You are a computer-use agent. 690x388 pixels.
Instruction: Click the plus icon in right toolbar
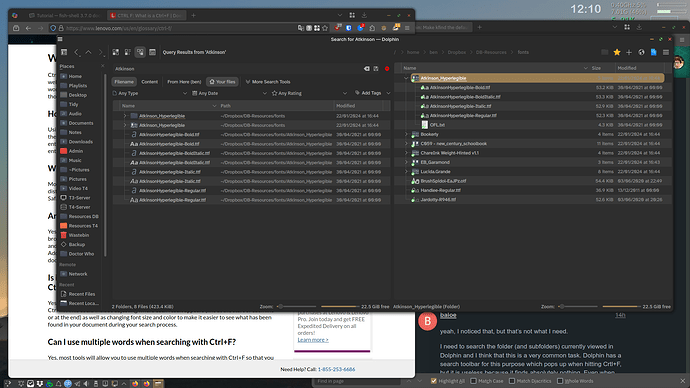pyautogui.click(x=629, y=52)
